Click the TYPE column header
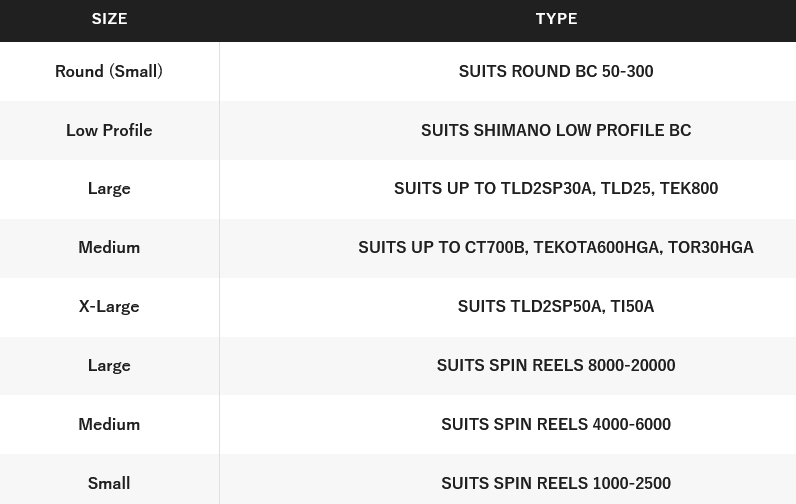796x504 pixels. pos(556,19)
